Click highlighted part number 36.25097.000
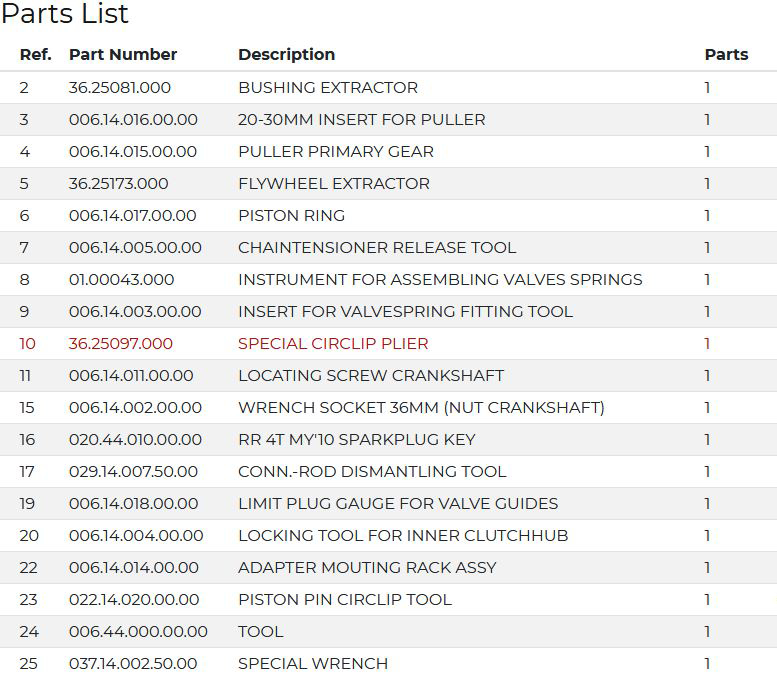This screenshot has width=777, height=682. (121, 343)
